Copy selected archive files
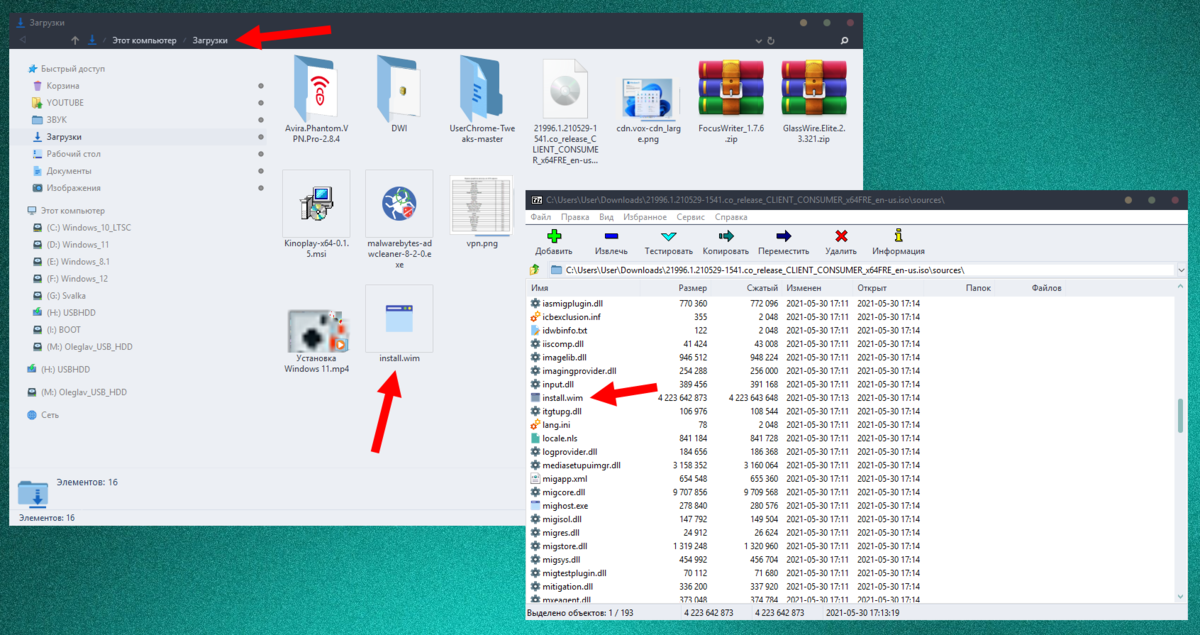This screenshot has height=635, width=1200. [725, 240]
